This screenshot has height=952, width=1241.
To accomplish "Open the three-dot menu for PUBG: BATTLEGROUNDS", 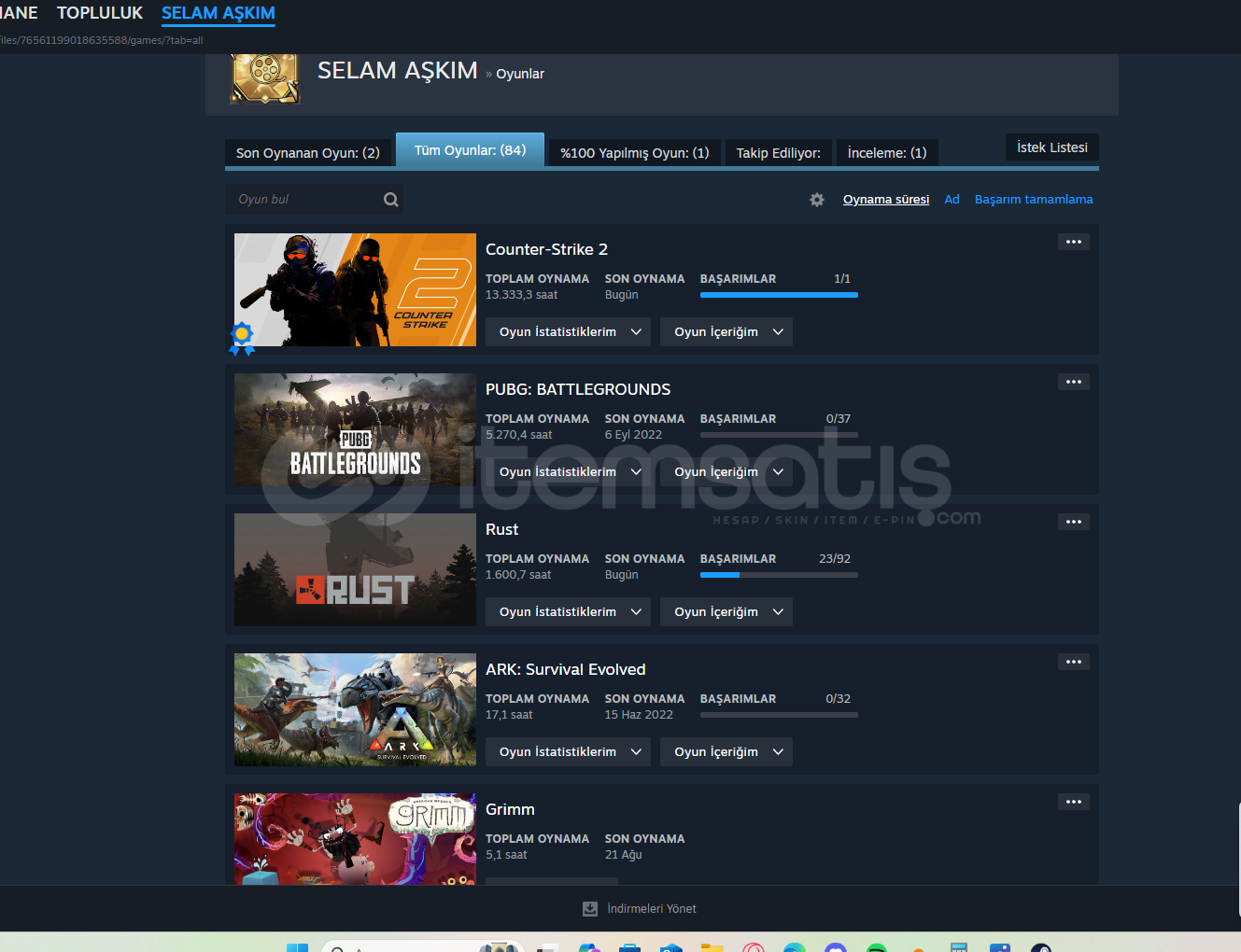I will click(x=1074, y=382).
